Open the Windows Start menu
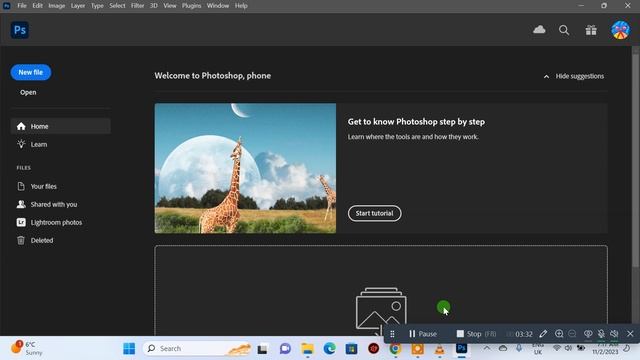Viewport: 640px width, 360px height. click(129, 349)
